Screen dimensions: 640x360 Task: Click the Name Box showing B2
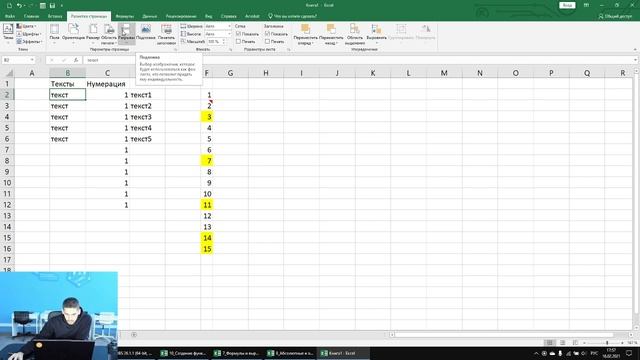[x=18, y=60]
